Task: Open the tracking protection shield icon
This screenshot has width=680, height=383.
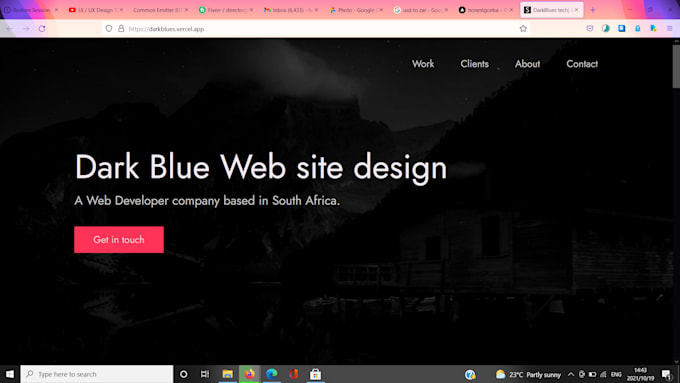Action: pyautogui.click(x=109, y=29)
